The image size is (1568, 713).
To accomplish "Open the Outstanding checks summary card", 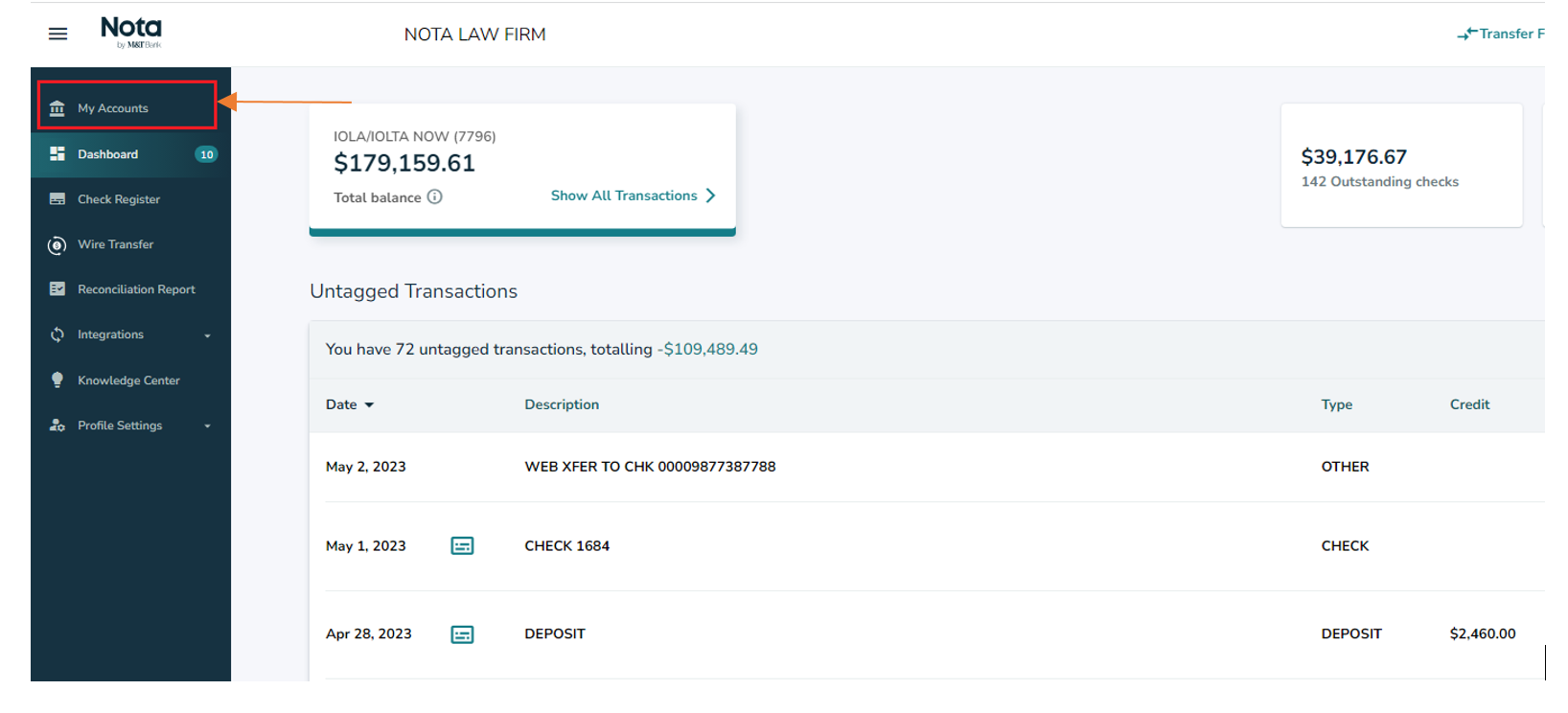I will click(x=1400, y=167).
